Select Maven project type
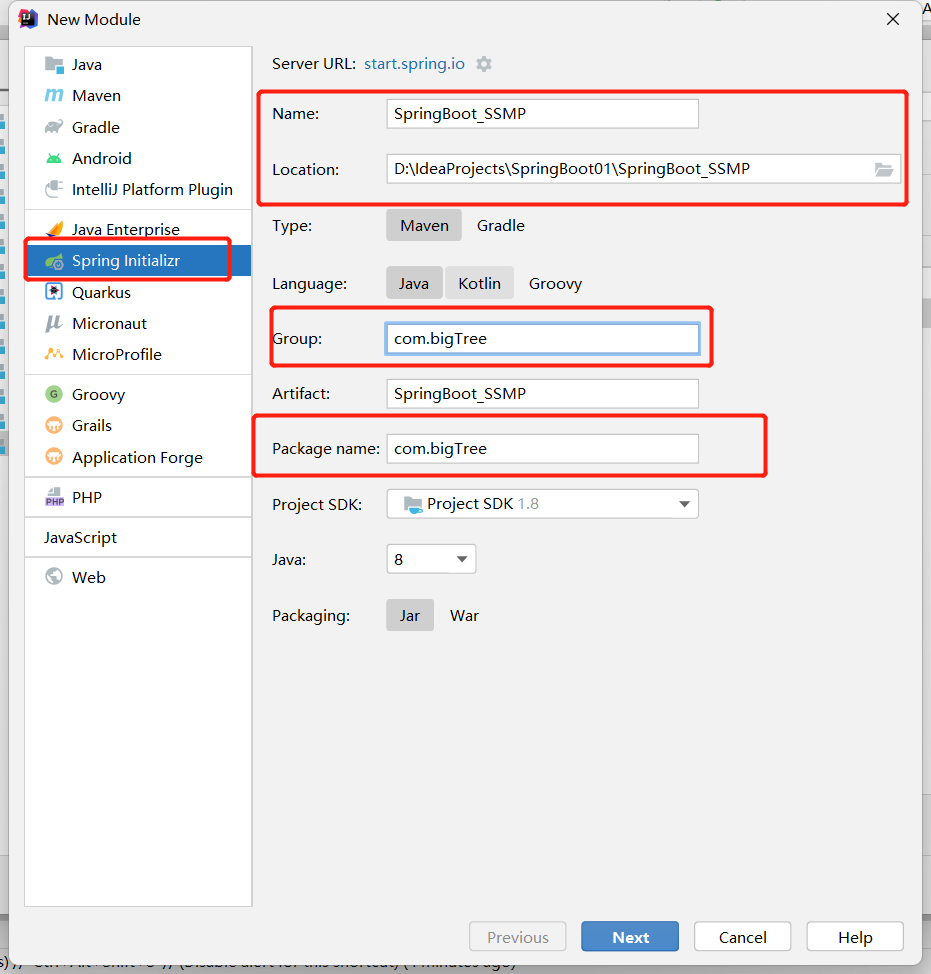The height and width of the screenshot is (974, 931). (x=424, y=225)
